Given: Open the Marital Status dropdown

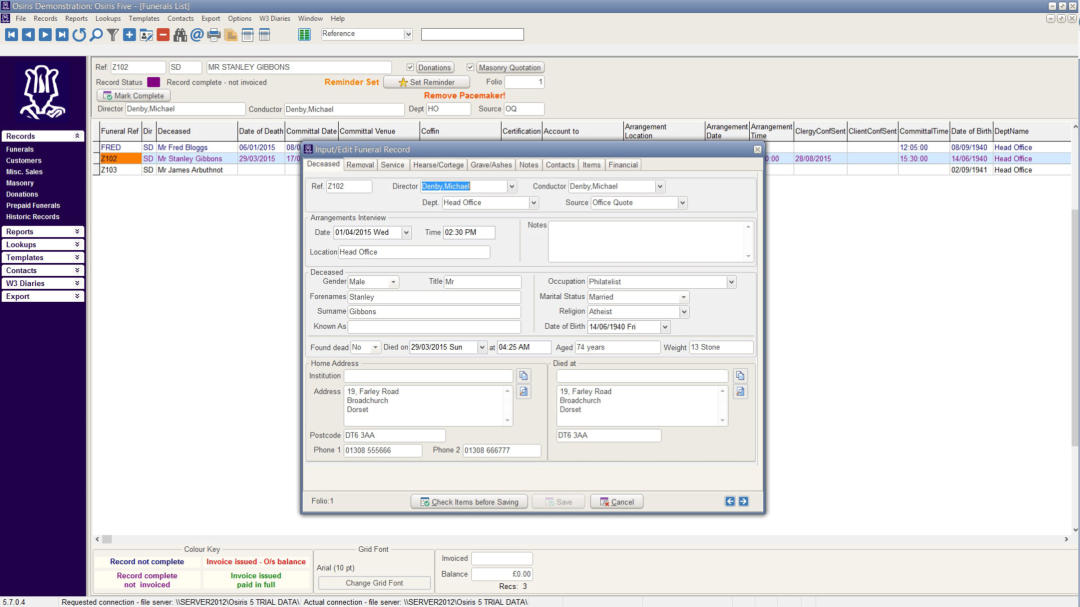Looking at the screenshot, I should pos(684,297).
